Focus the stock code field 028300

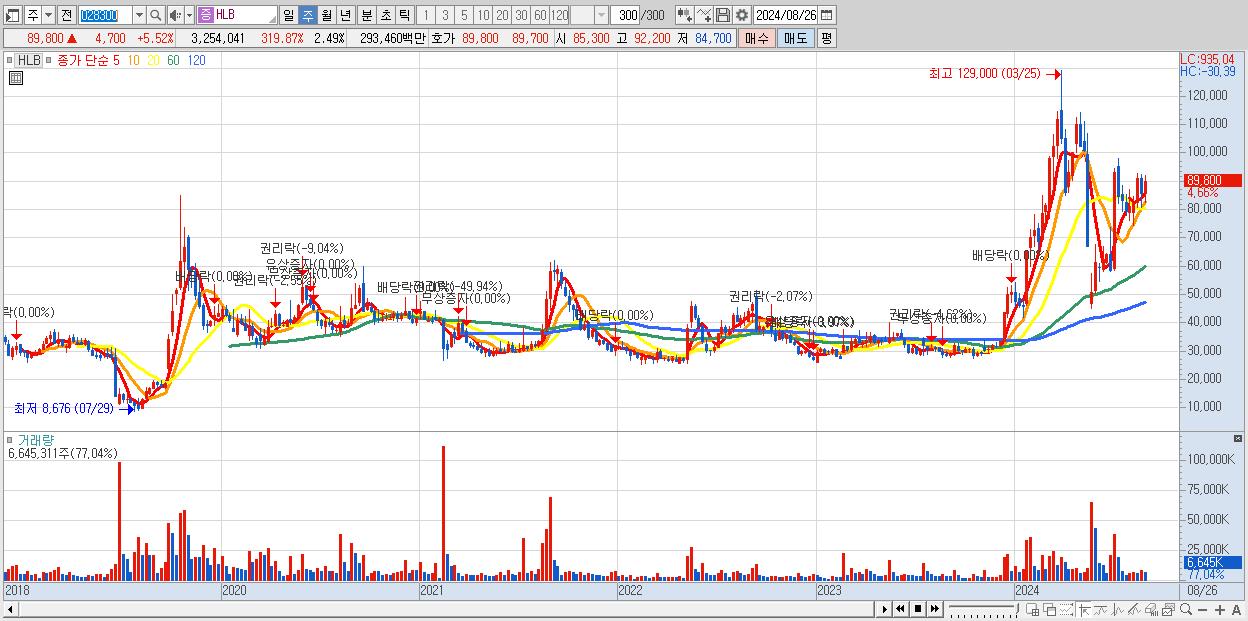[105, 15]
